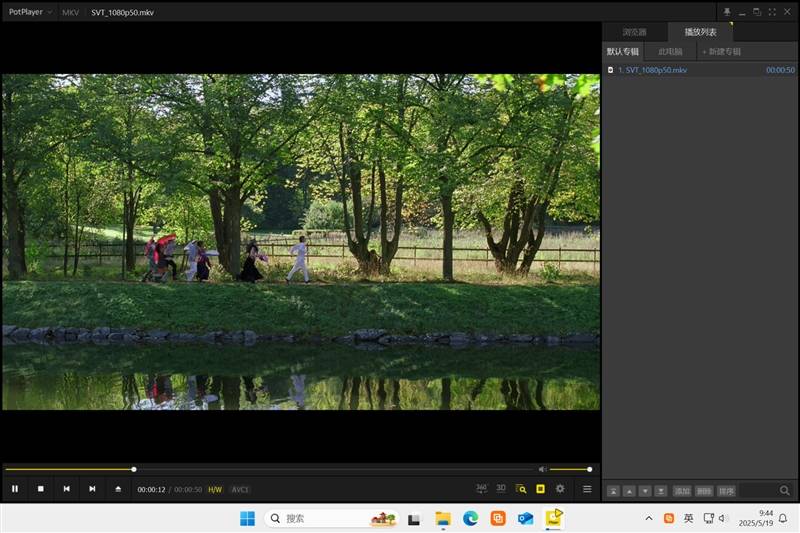Jump to the previous track
This screenshot has width=800, height=533.
click(x=66, y=489)
